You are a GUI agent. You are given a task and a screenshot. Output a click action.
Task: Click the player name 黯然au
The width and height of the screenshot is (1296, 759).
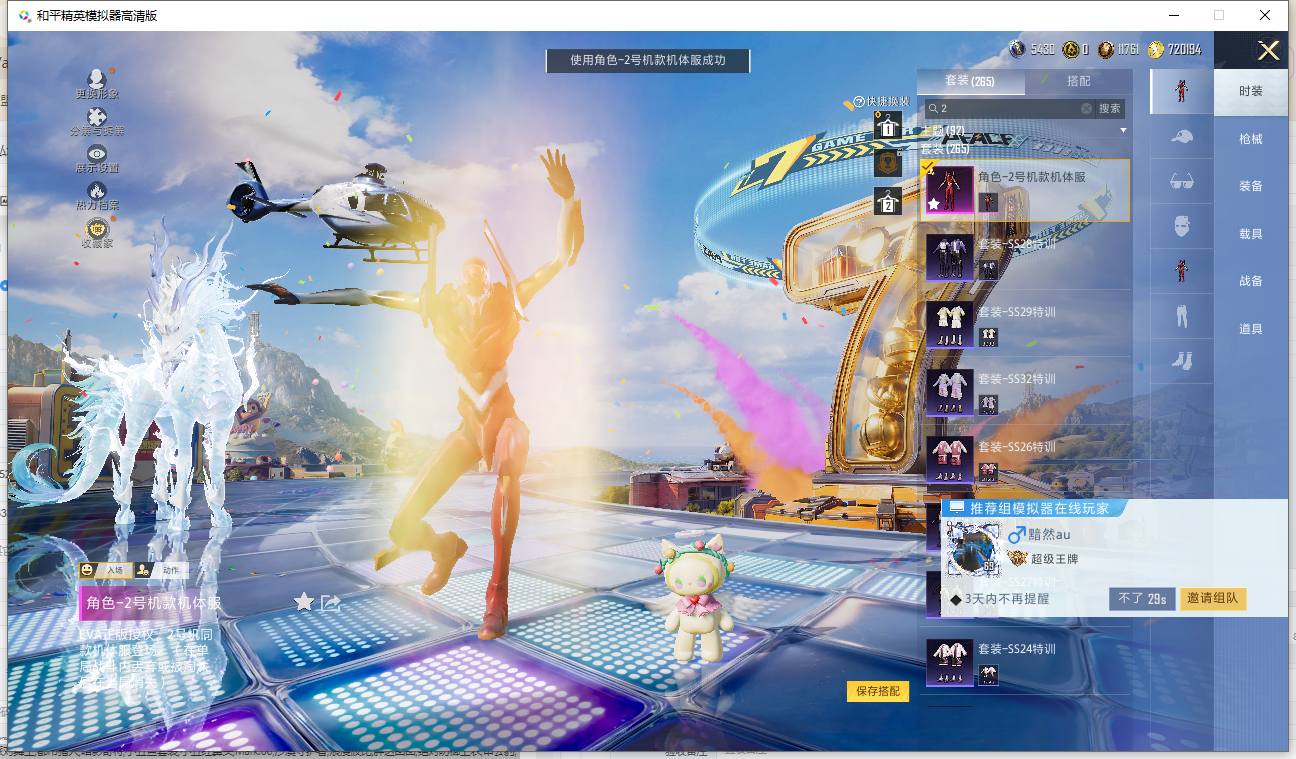click(1049, 534)
